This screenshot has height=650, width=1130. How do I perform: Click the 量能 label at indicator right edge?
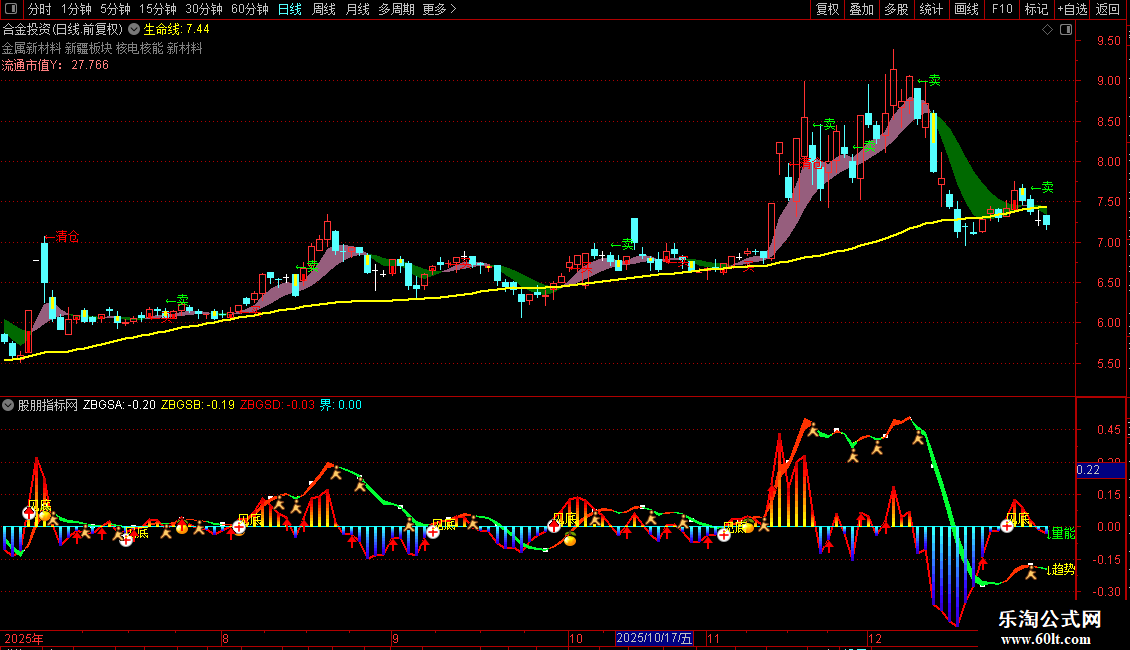pos(1061,533)
